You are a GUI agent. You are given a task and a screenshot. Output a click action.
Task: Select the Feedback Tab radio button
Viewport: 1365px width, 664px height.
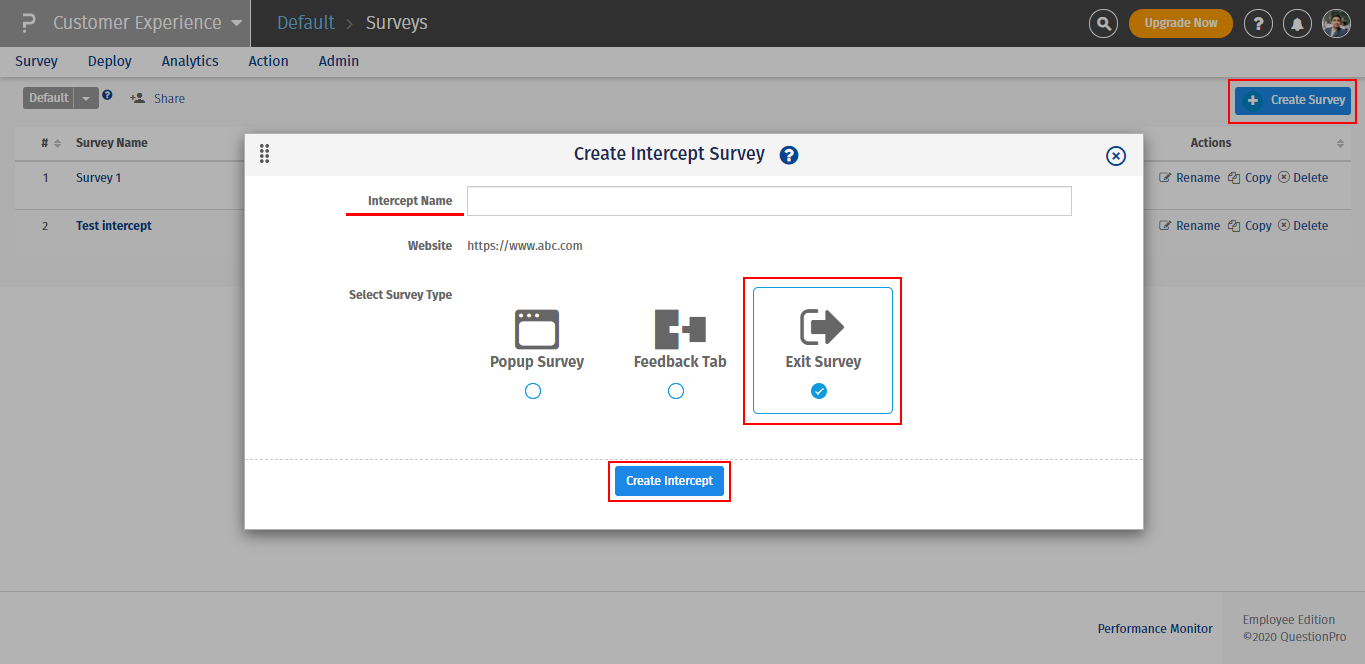tap(676, 391)
